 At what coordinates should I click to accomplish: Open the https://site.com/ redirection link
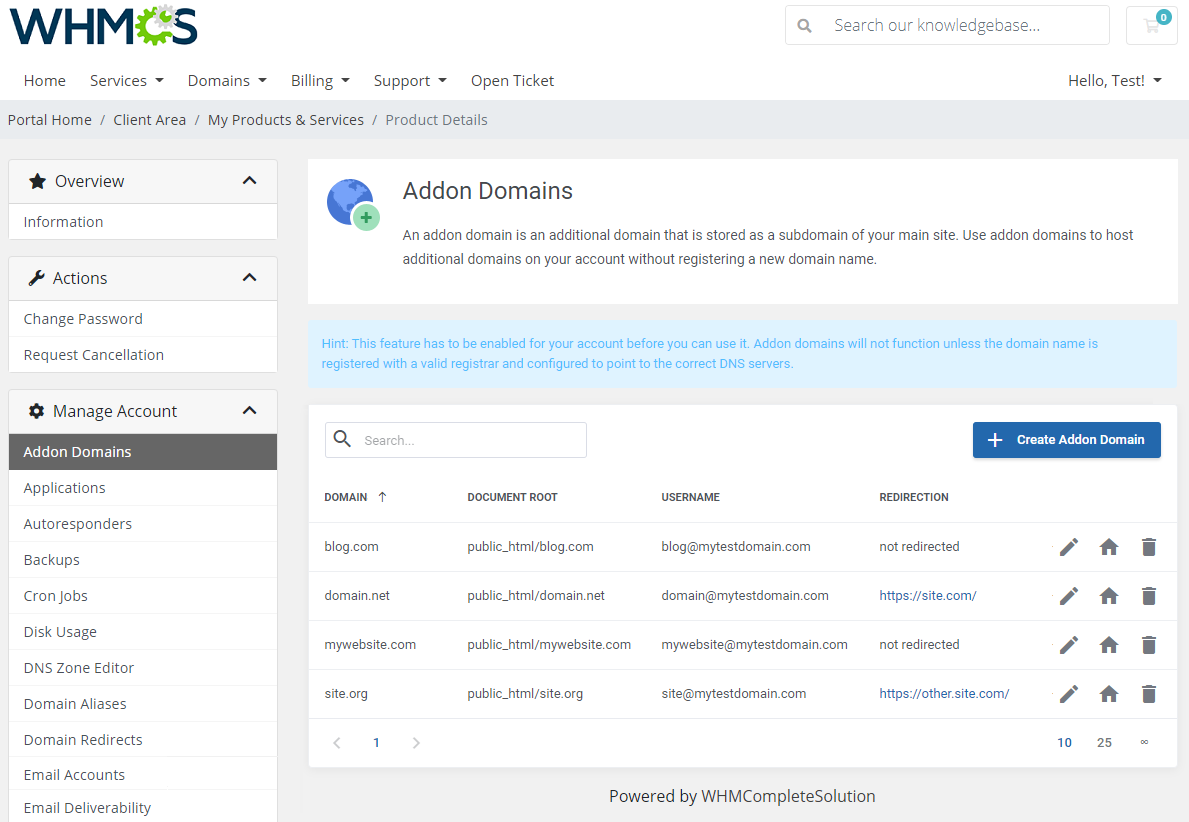click(x=927, y=596)
